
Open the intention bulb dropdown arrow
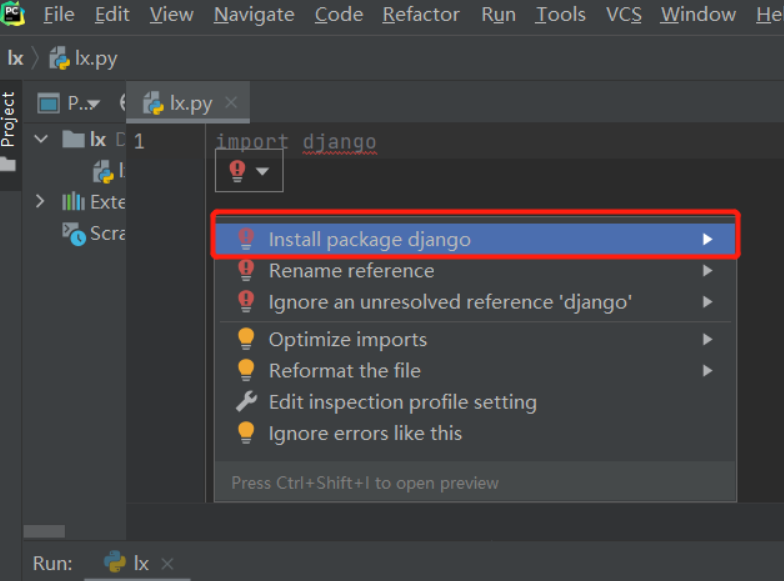coord(262,171)
